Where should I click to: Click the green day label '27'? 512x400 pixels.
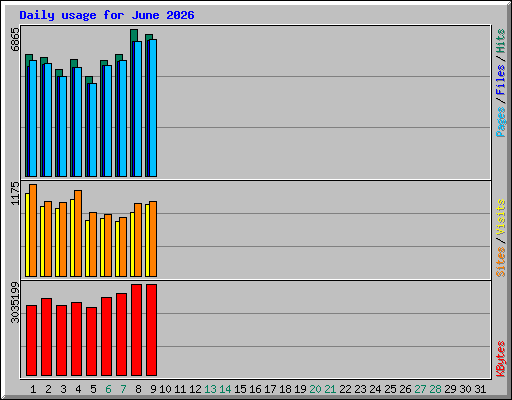pos(420,389)
